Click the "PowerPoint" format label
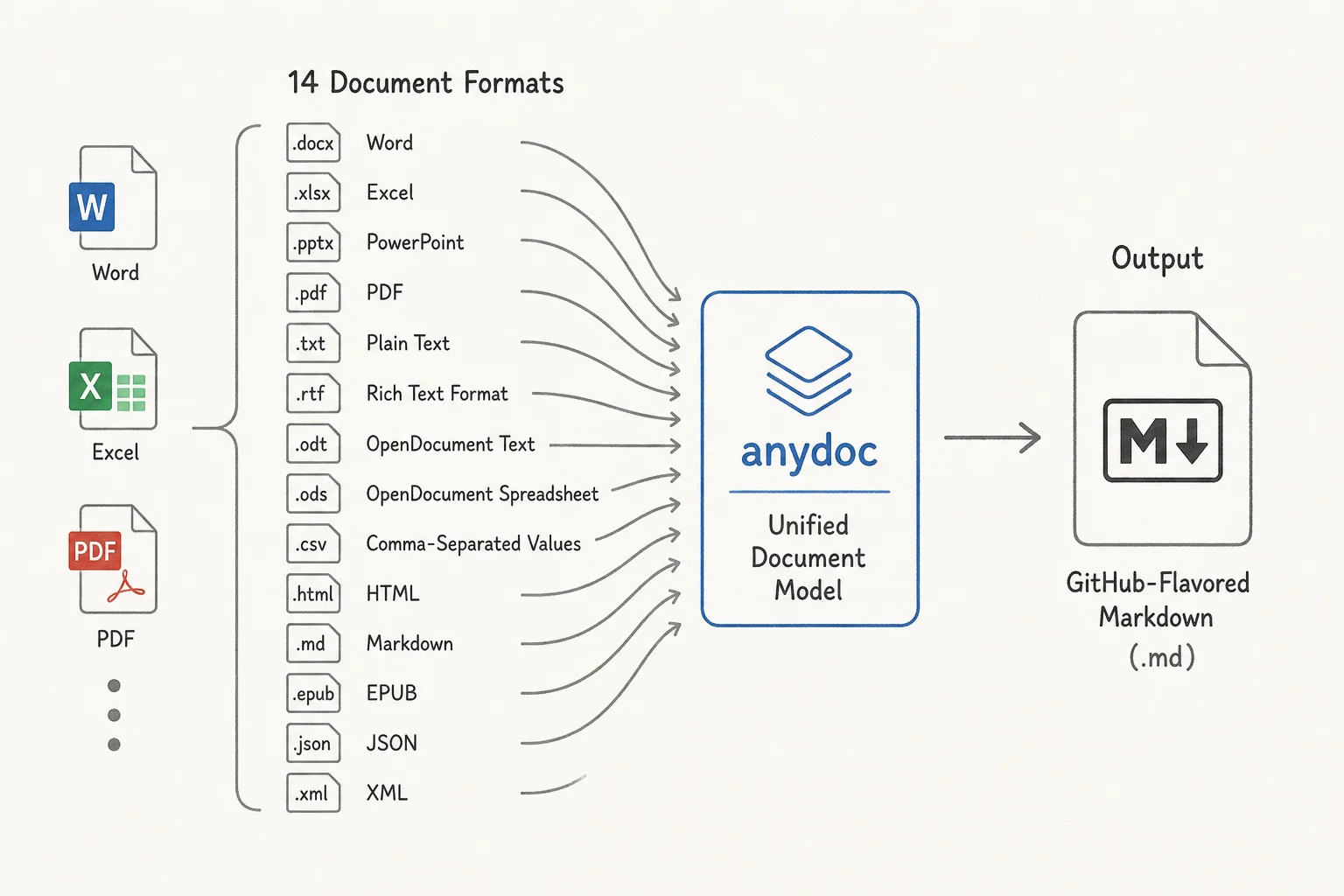The width and height of the screenshot is (1344, 896). click(415, 242)
